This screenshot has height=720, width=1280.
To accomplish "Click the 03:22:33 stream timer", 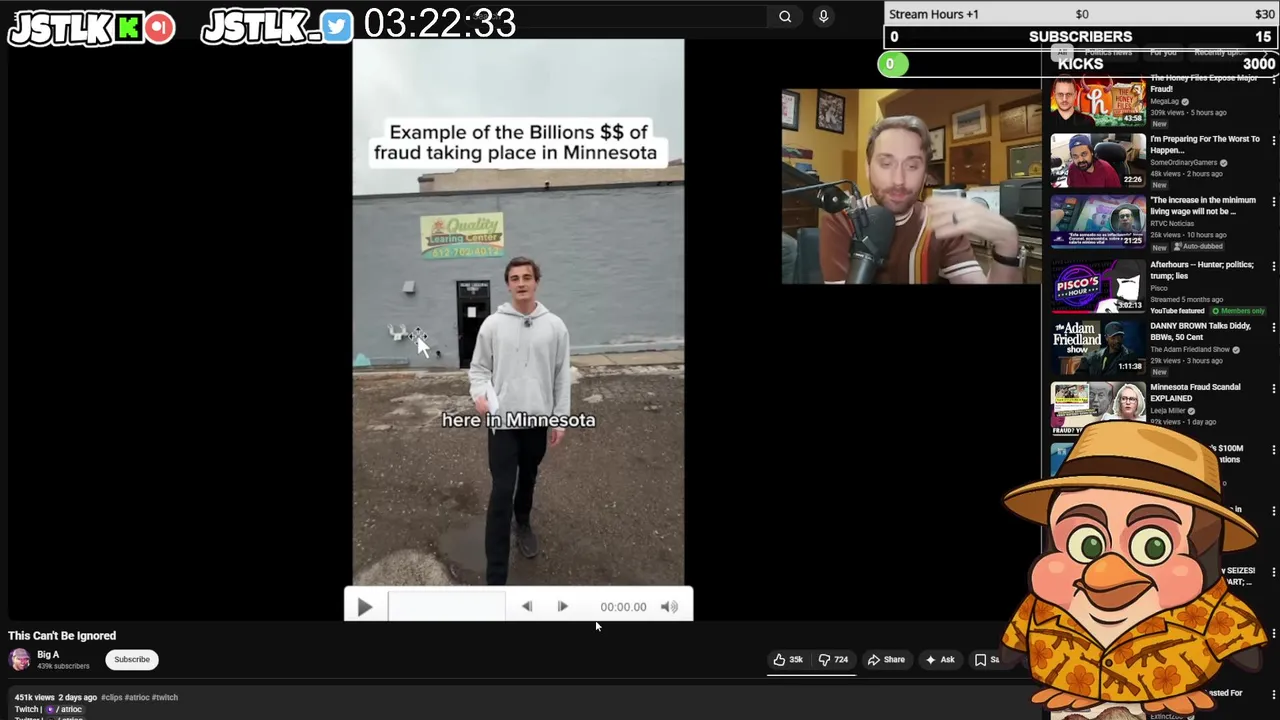I will coord(439,23).
